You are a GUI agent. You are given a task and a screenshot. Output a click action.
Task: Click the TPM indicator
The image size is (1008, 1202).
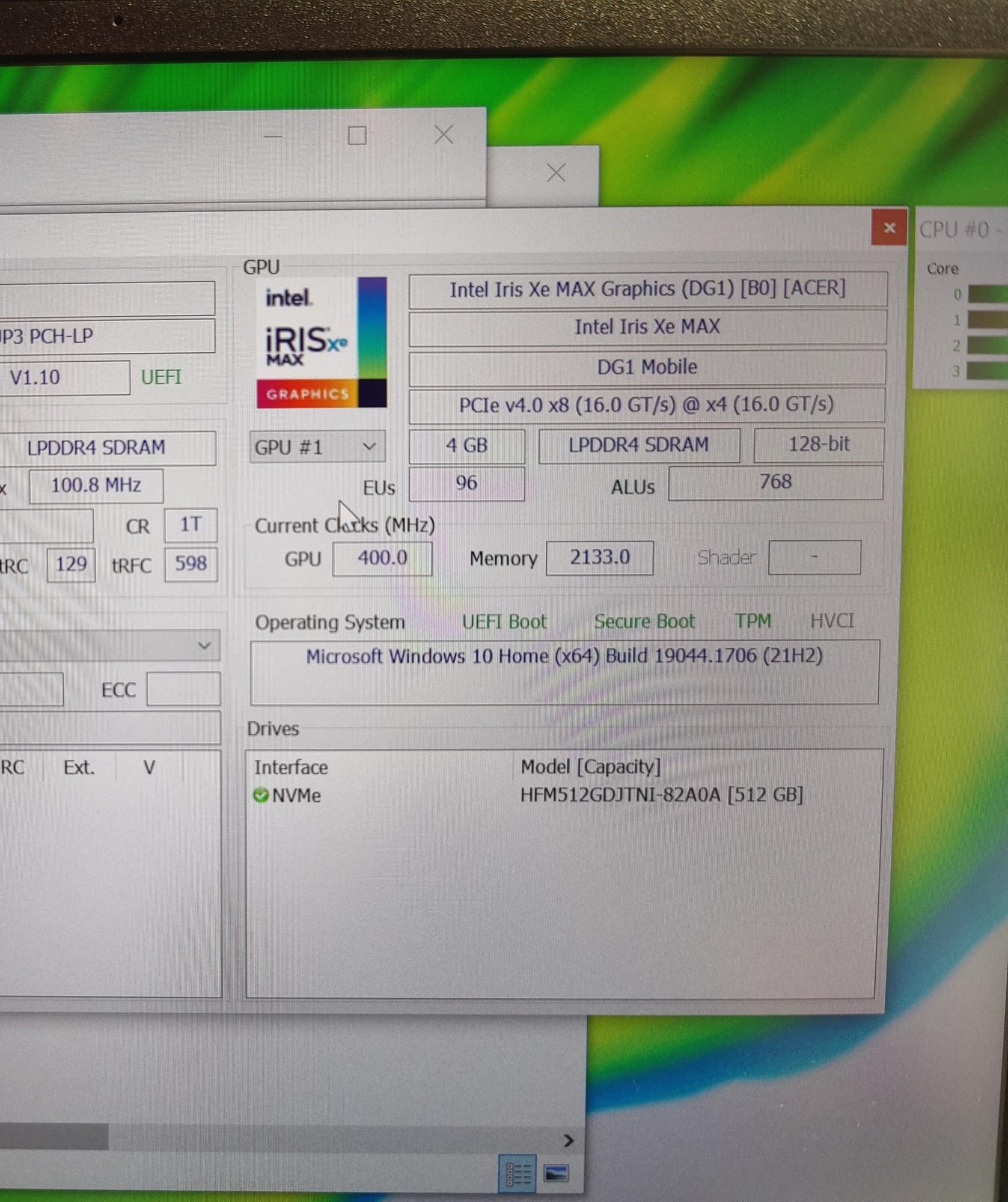753,620
